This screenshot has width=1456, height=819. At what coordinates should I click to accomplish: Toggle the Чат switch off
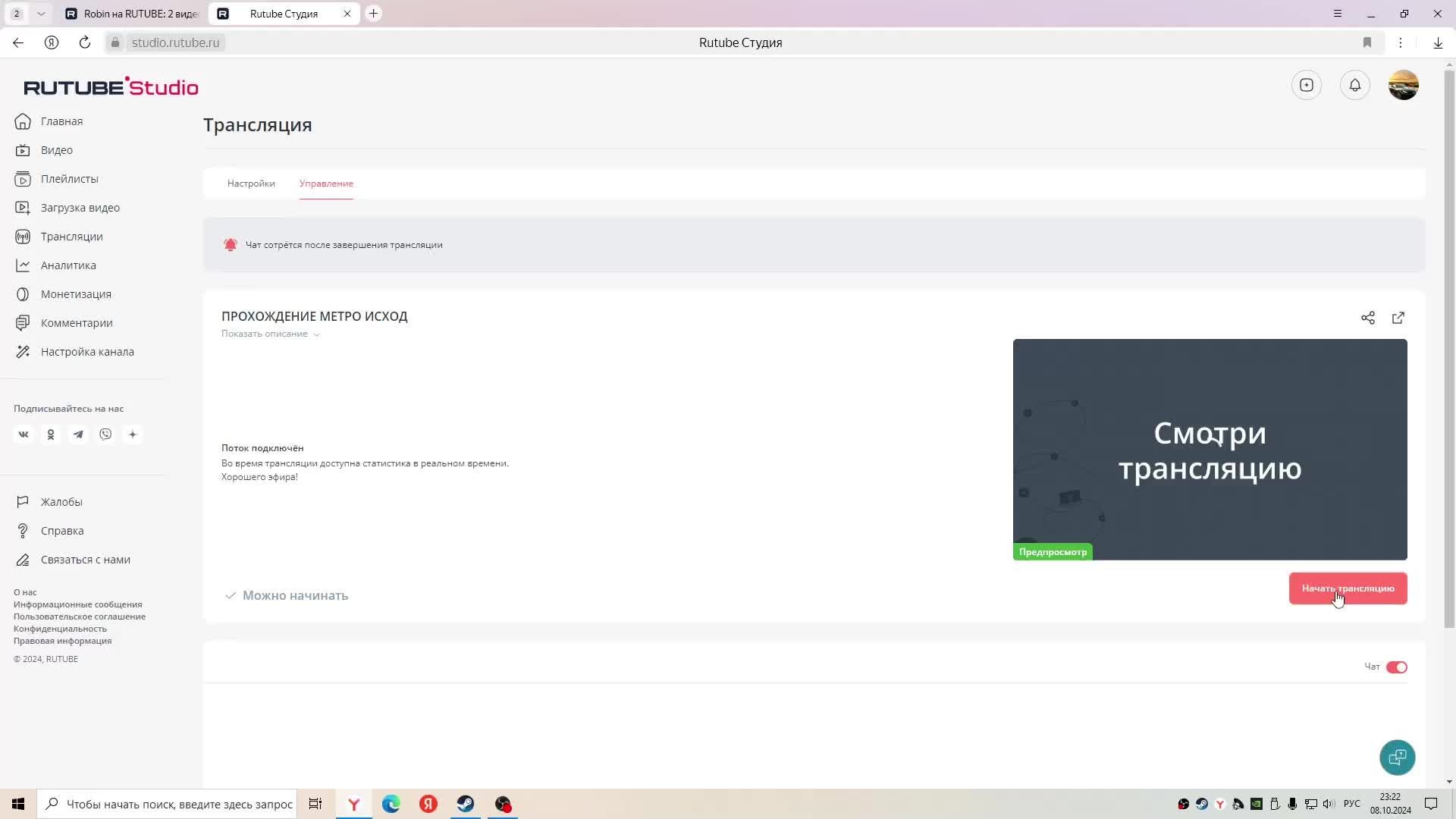[1396, 667]
